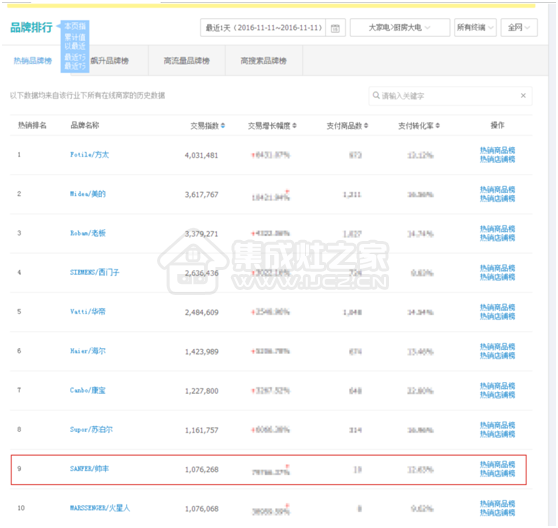Image resolution: width=558 pixels, height=528 pixels.
Task: Open 热销店铺榜 for Canbo/康宝 row
Action: 497,395
